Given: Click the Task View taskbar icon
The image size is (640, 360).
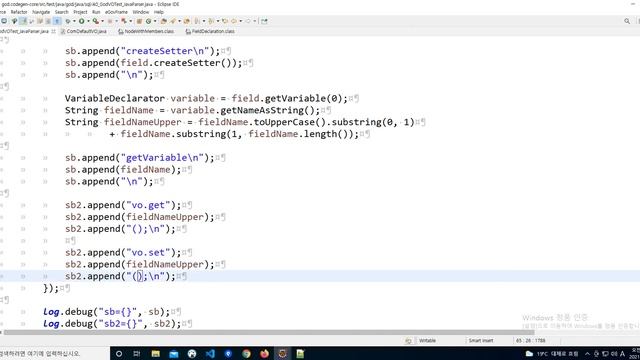Looking at the screenshot, I should [137, 353].
